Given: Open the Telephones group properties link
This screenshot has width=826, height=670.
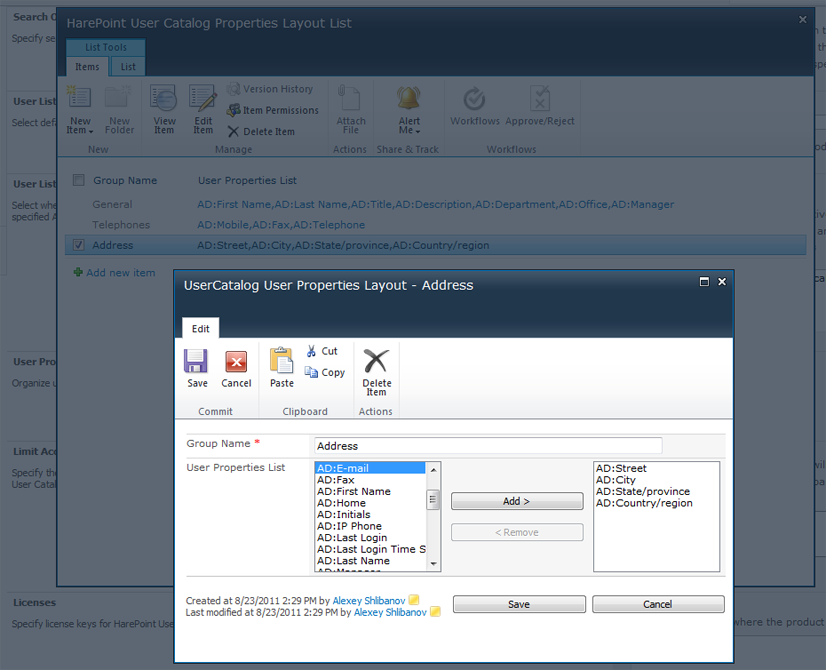Looking at the screenshot, I should coord(281,225).
